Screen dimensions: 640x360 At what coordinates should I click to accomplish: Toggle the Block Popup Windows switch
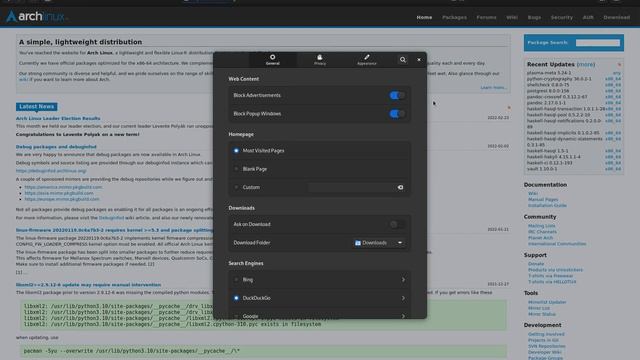pyautogui.click(x=397, y=114)
